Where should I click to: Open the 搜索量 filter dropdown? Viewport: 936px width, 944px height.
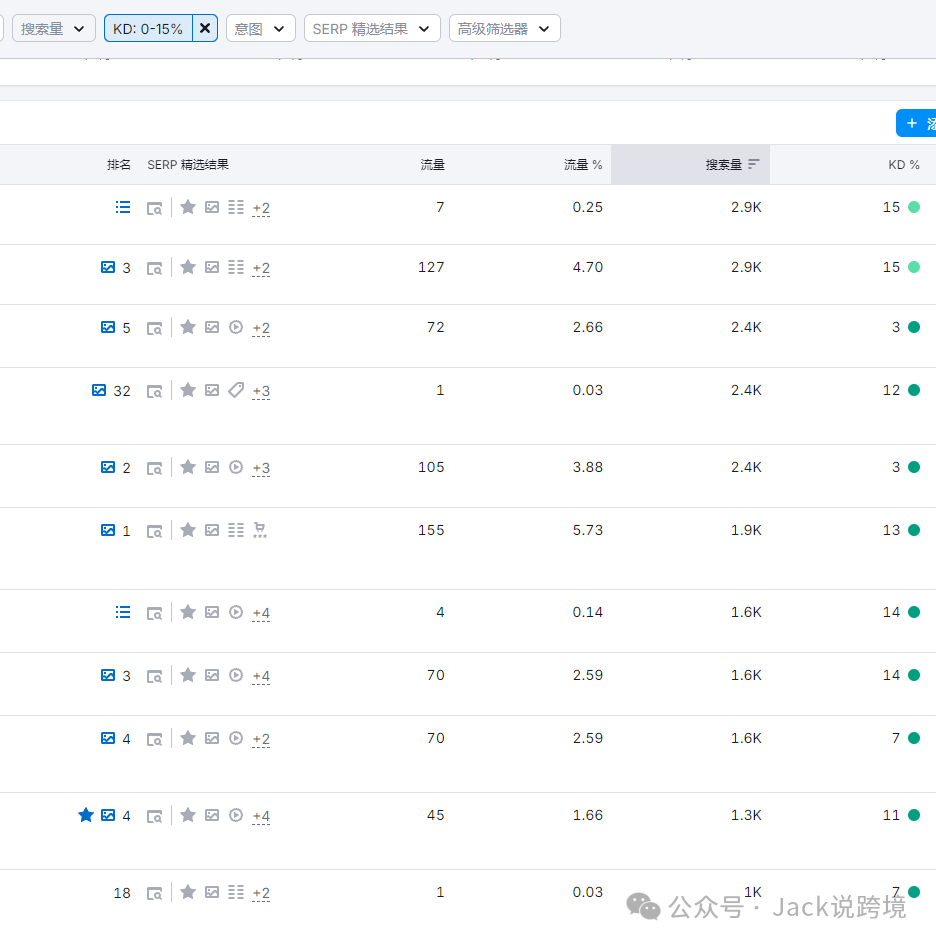54,28
